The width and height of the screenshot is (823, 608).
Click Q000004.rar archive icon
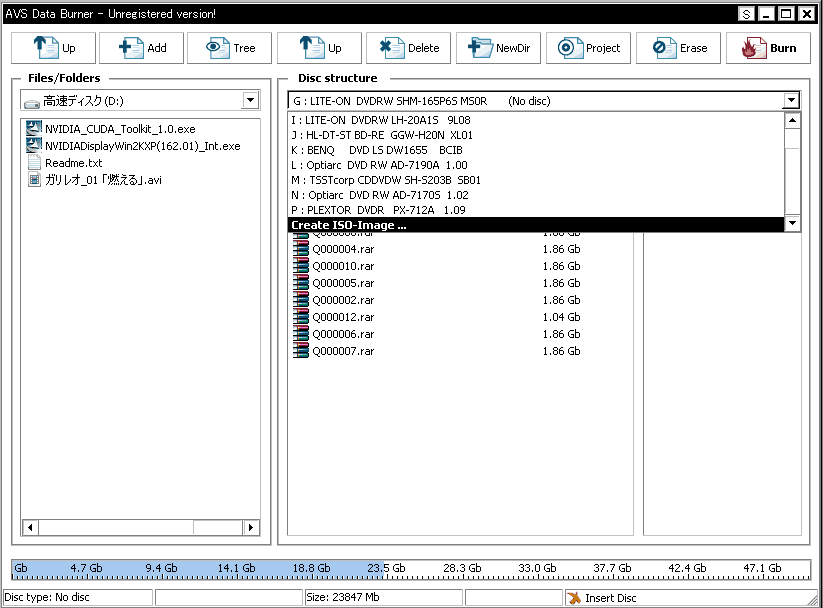pos(301,248)
